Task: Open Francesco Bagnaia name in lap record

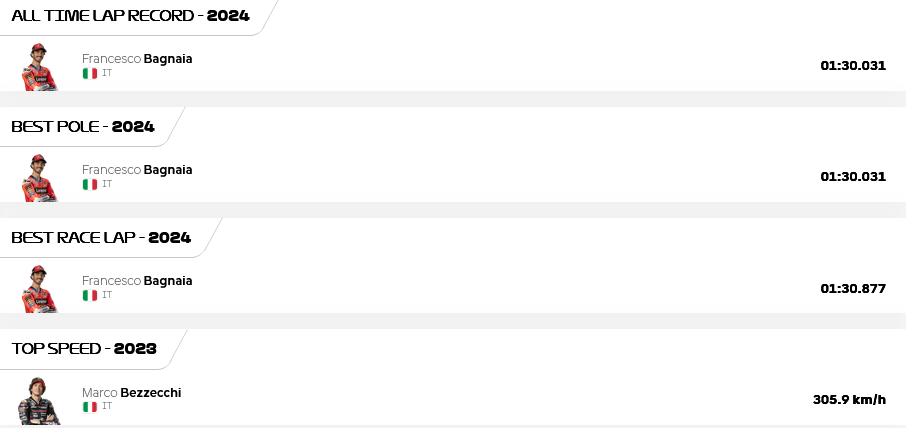Action: coord(137,59)
